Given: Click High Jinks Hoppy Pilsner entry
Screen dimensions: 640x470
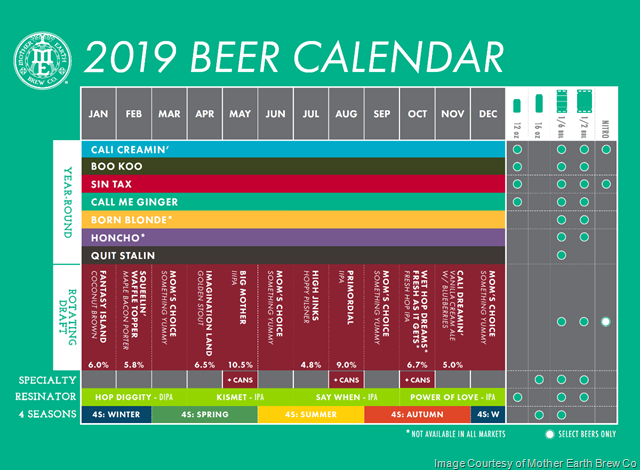Looking at the screenshot, I should point(311,317).
